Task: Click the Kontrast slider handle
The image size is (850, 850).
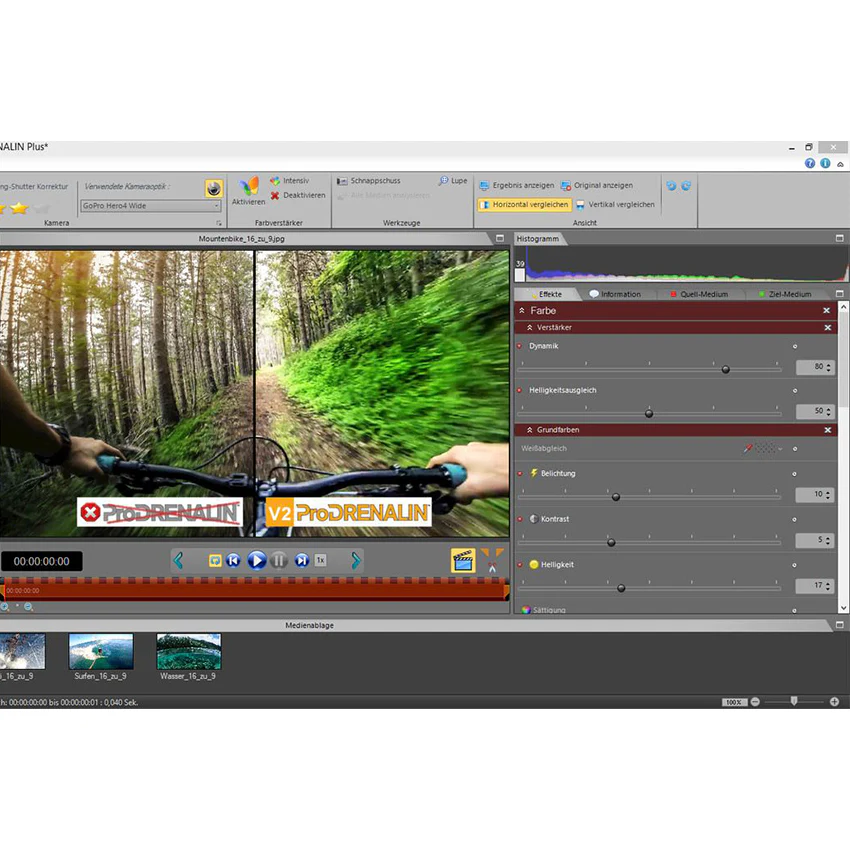Action: pos(611,543)
